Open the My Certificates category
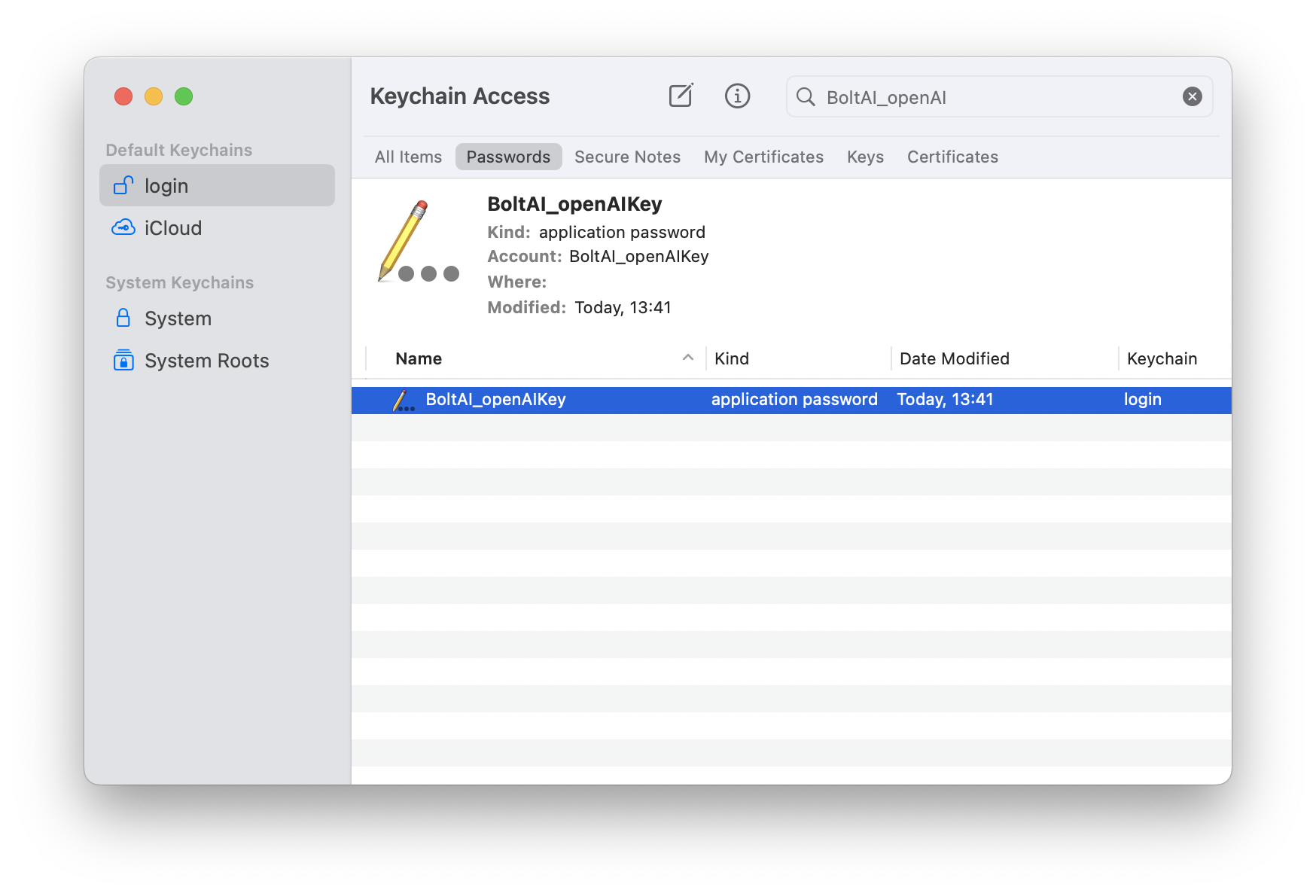 click(763, 157)
